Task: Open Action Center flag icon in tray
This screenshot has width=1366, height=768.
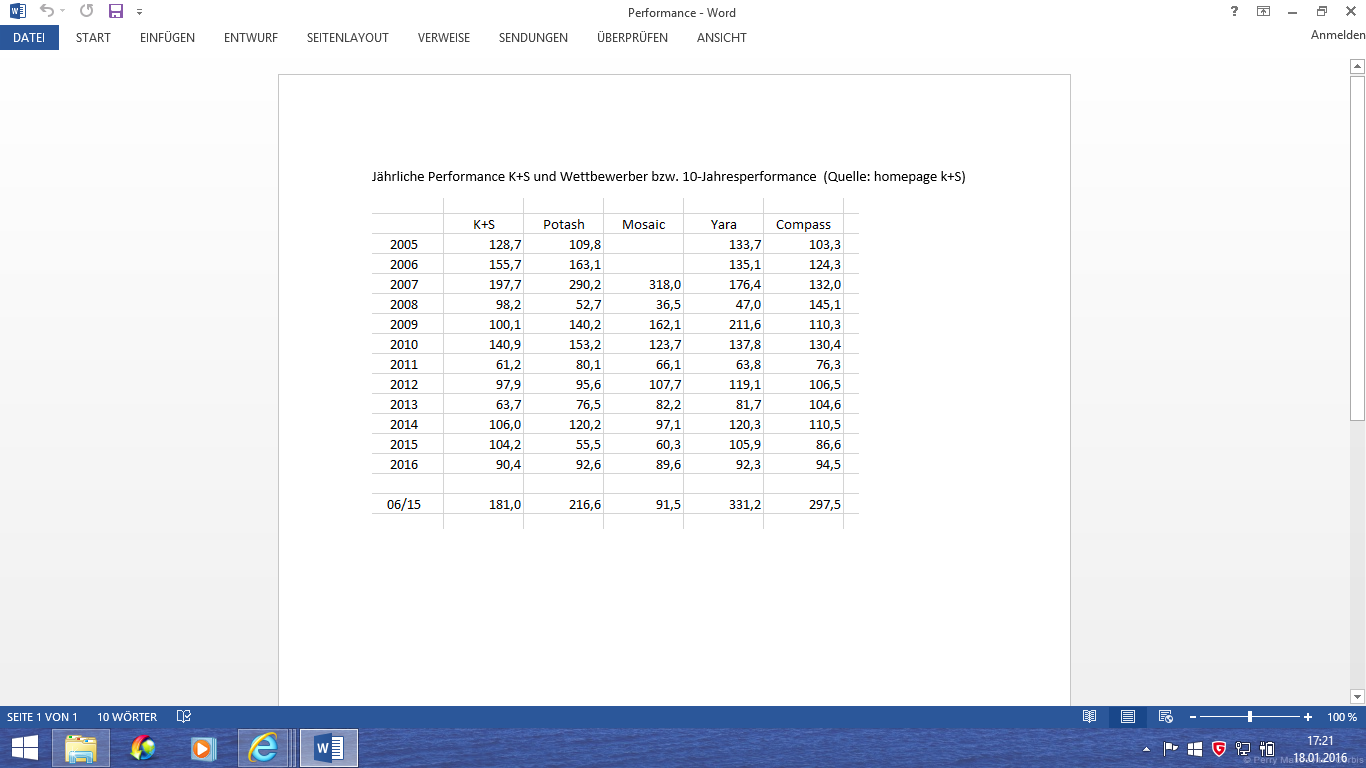Action: click(x=1171, y=748)
